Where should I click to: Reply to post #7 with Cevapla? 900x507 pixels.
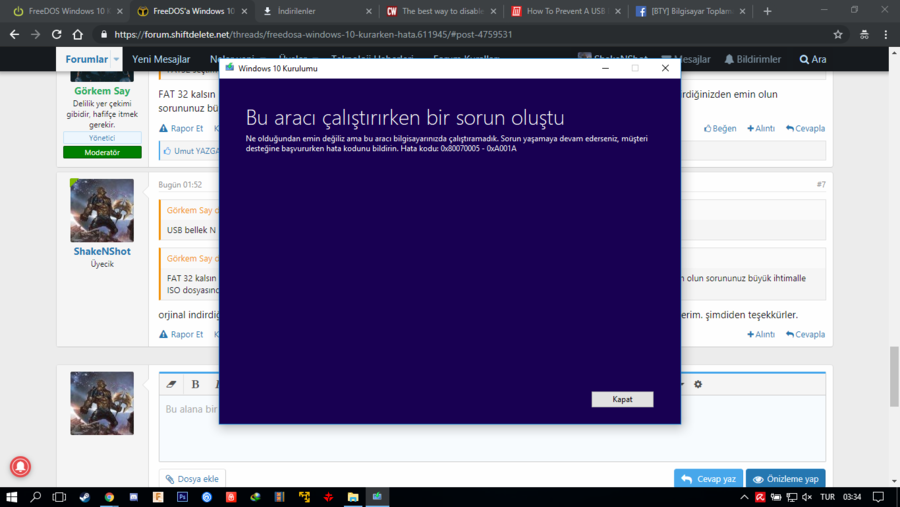click(x=805, y=334)
